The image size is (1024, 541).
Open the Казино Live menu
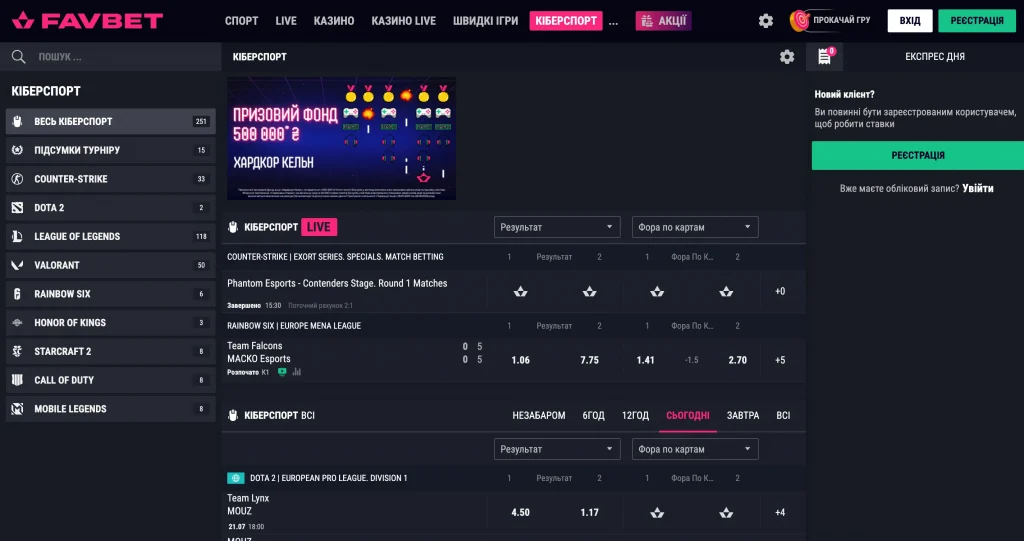coord(404,21)
